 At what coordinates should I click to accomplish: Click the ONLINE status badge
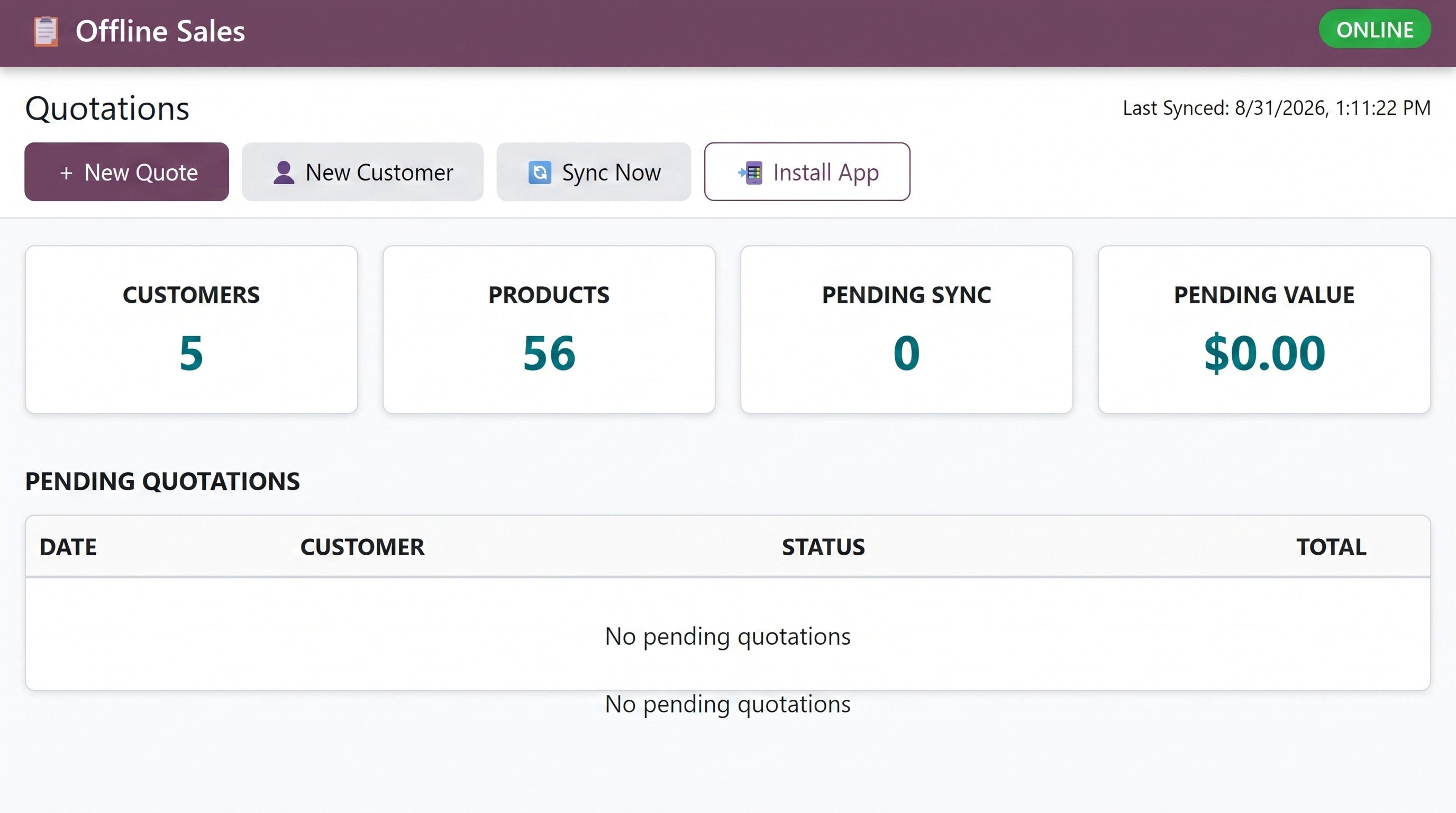tap(1375, 30)
